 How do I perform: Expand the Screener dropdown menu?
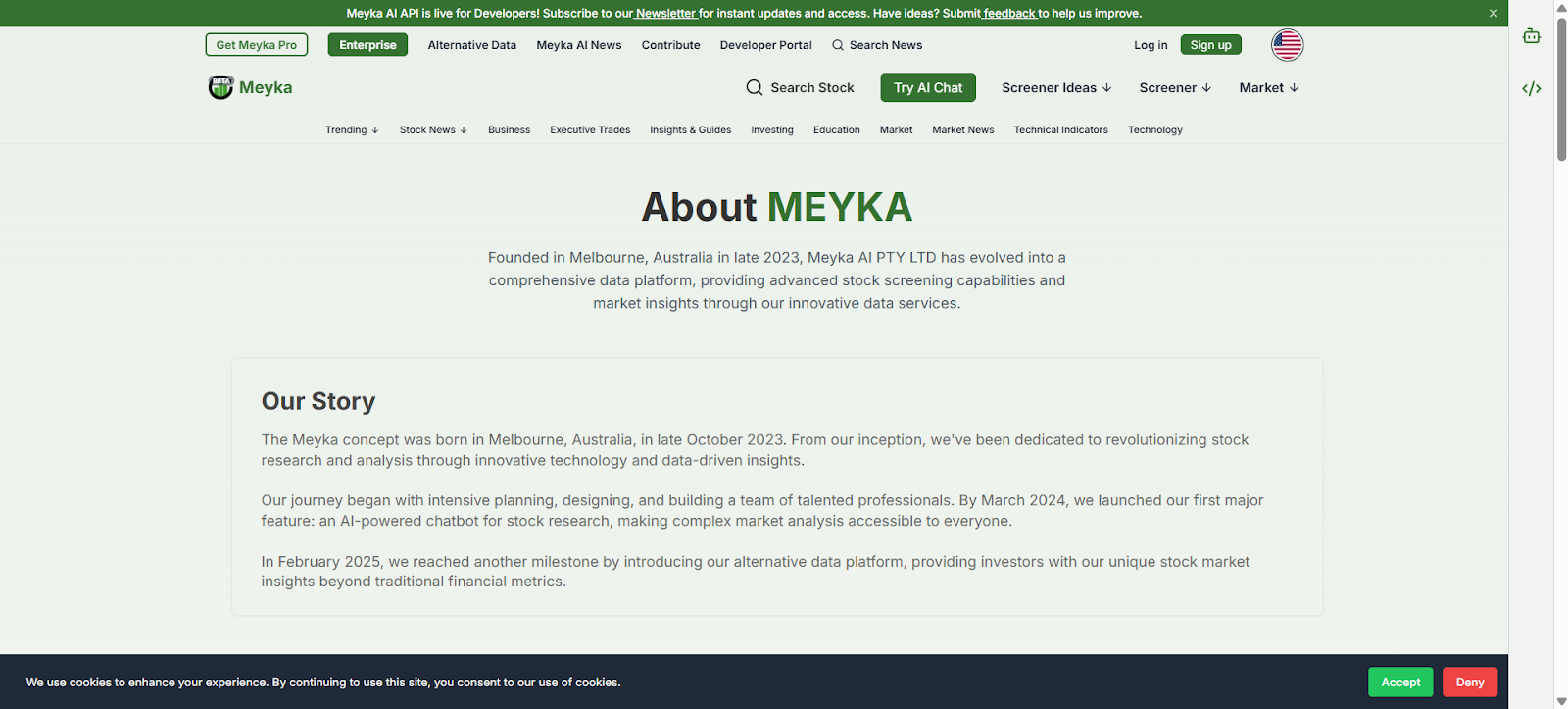tap(1175, 87)
